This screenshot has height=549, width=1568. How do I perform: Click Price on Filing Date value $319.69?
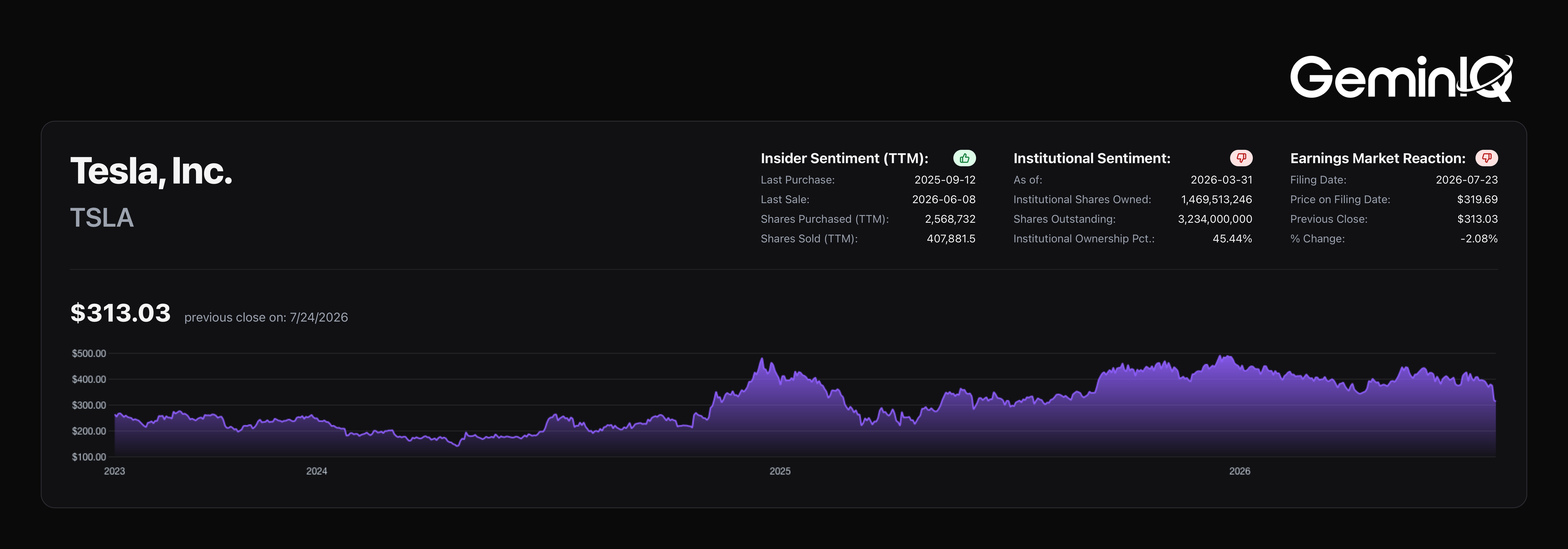coord(1477,200)
